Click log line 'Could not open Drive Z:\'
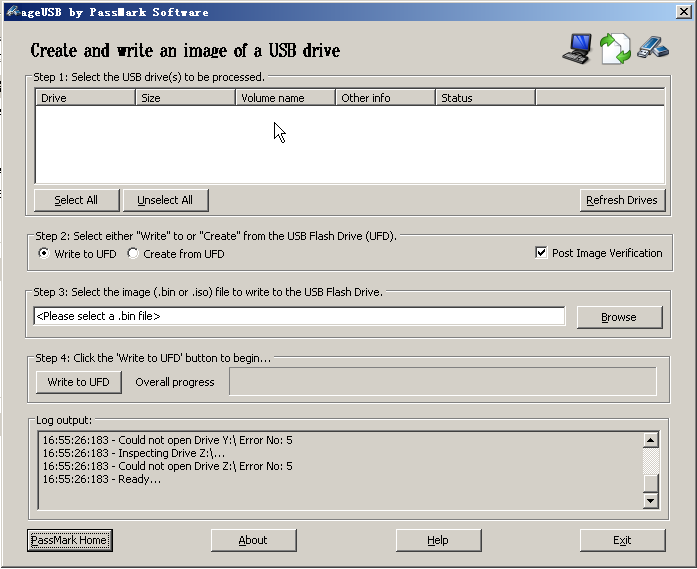Image resolution: width=697 pixels, height=569 pixels. click(168, 466)
